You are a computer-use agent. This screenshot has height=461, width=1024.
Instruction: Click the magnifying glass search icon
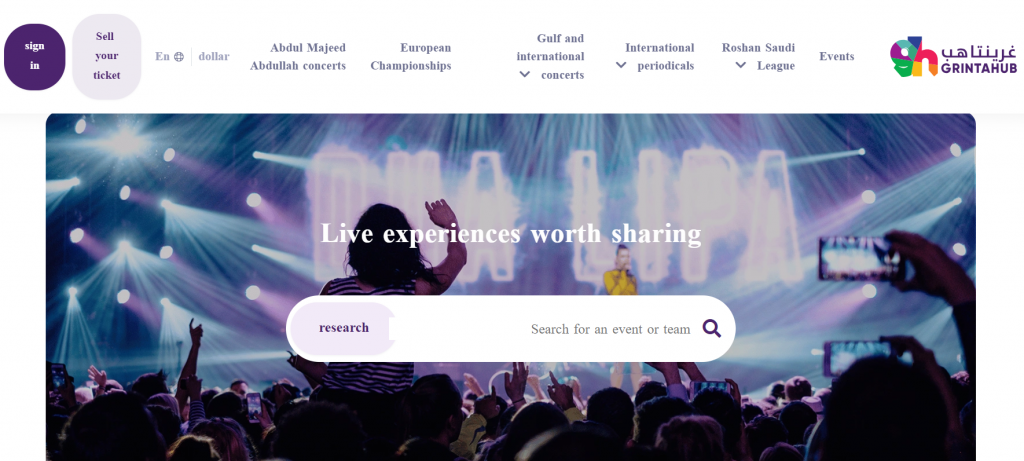[712, 328]
